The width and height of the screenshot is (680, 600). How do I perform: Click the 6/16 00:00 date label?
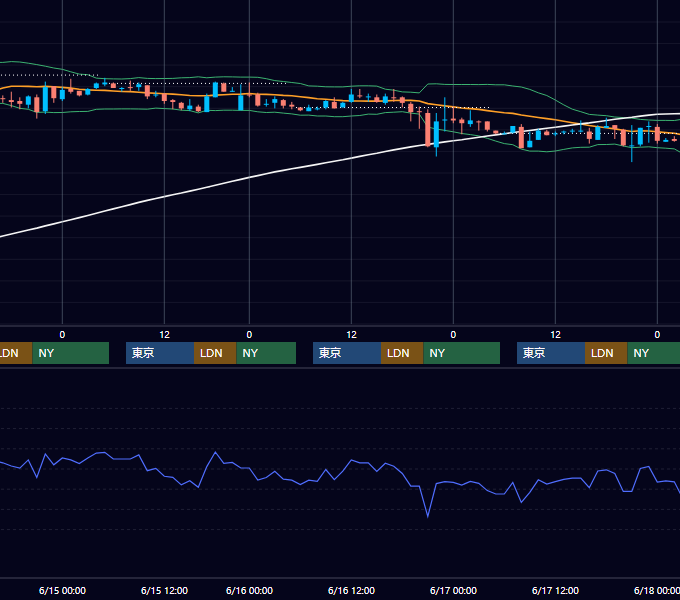(x=249, y=590)
